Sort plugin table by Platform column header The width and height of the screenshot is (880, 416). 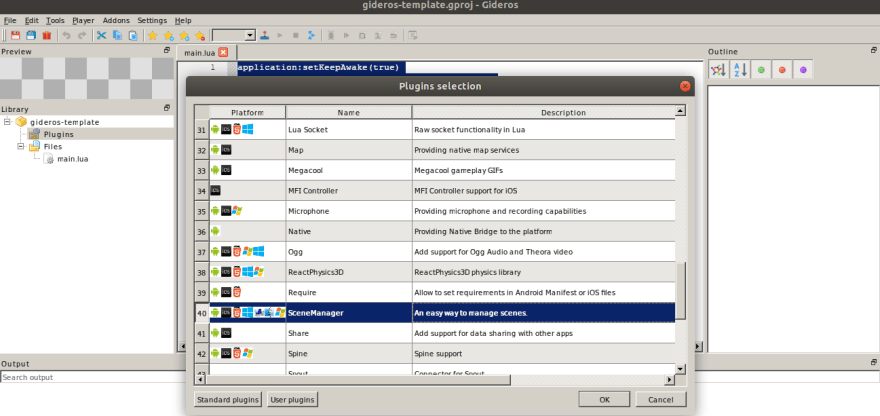248,112
